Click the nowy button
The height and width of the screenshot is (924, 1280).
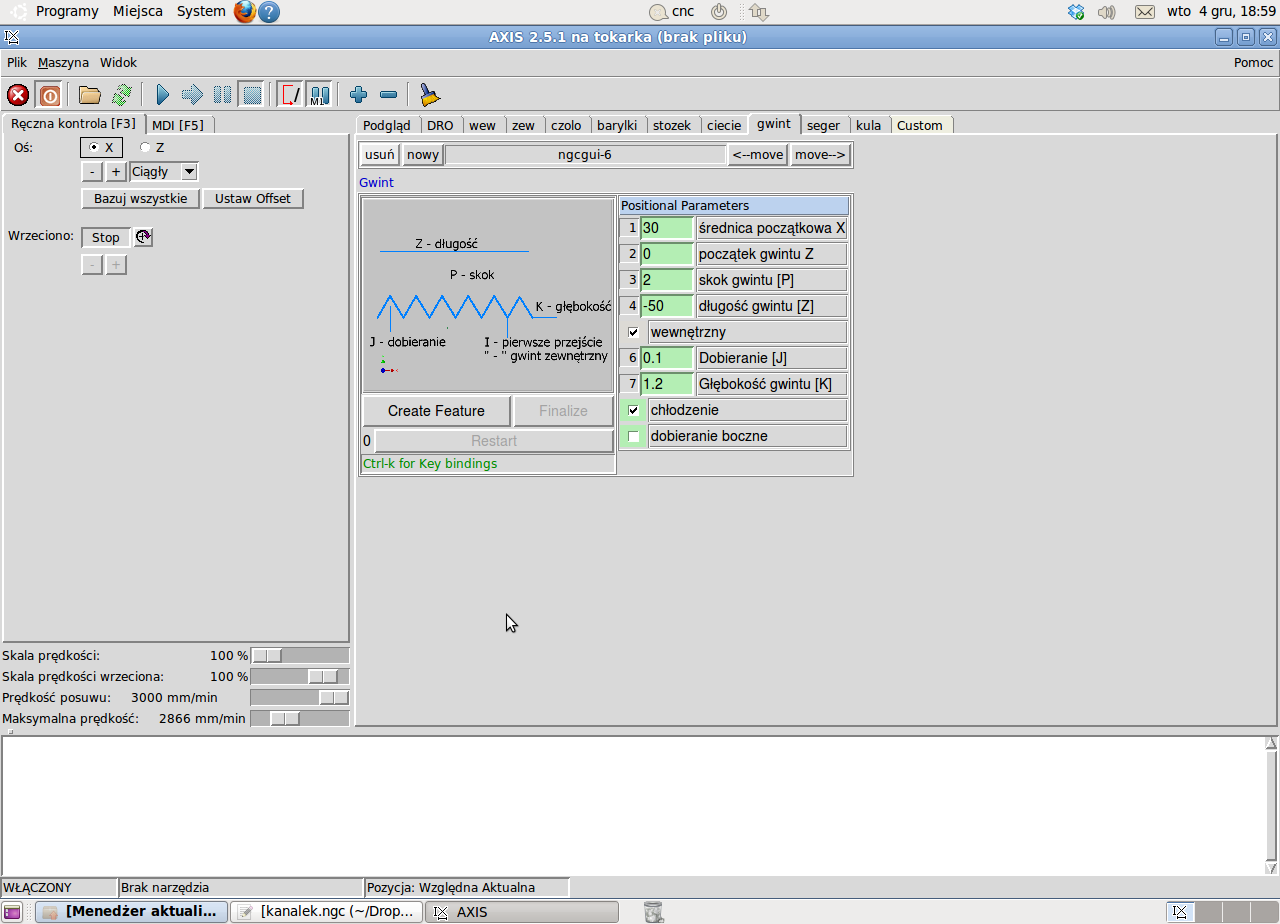(423, 154)
